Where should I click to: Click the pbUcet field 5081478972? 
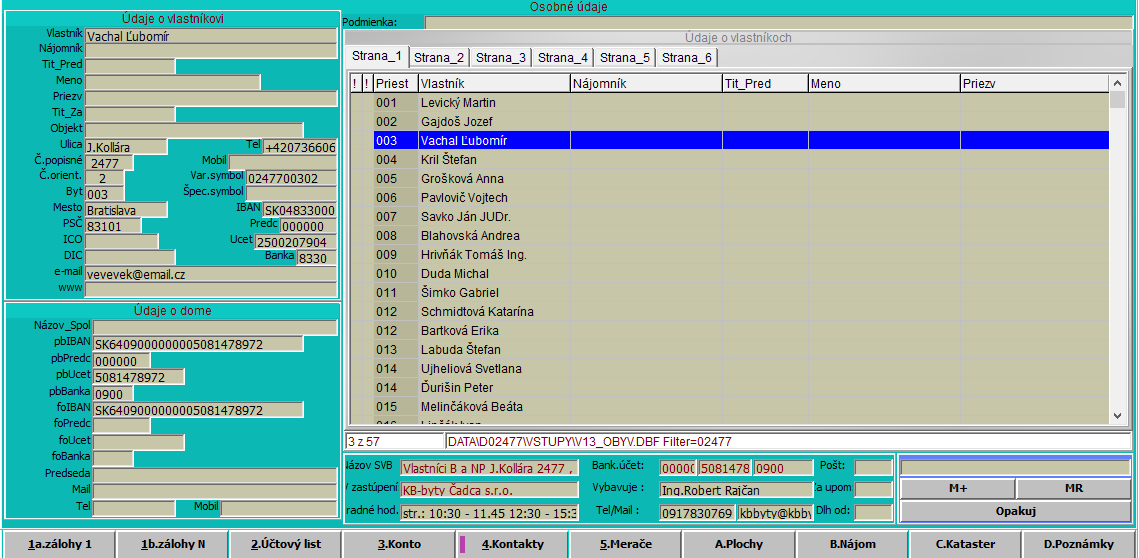tap(139, 377)
